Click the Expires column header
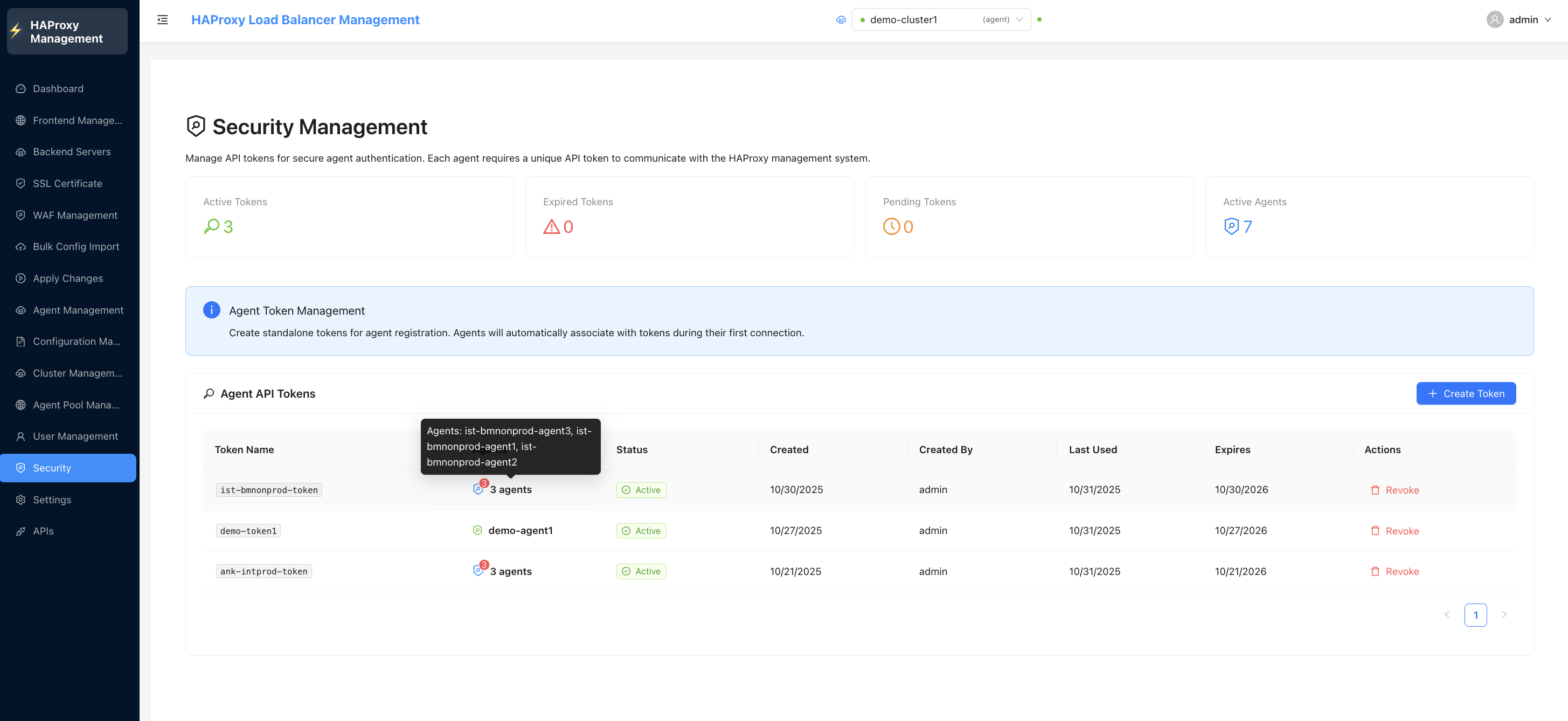Image resolution: width=1568 pixels, height=721 pixels. 1233,449
